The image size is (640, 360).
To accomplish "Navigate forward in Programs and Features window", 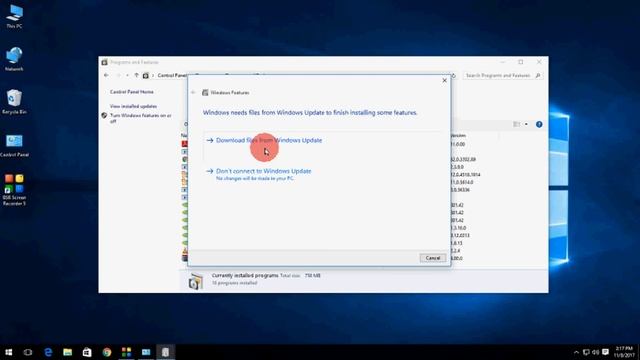I will (118, 76).
